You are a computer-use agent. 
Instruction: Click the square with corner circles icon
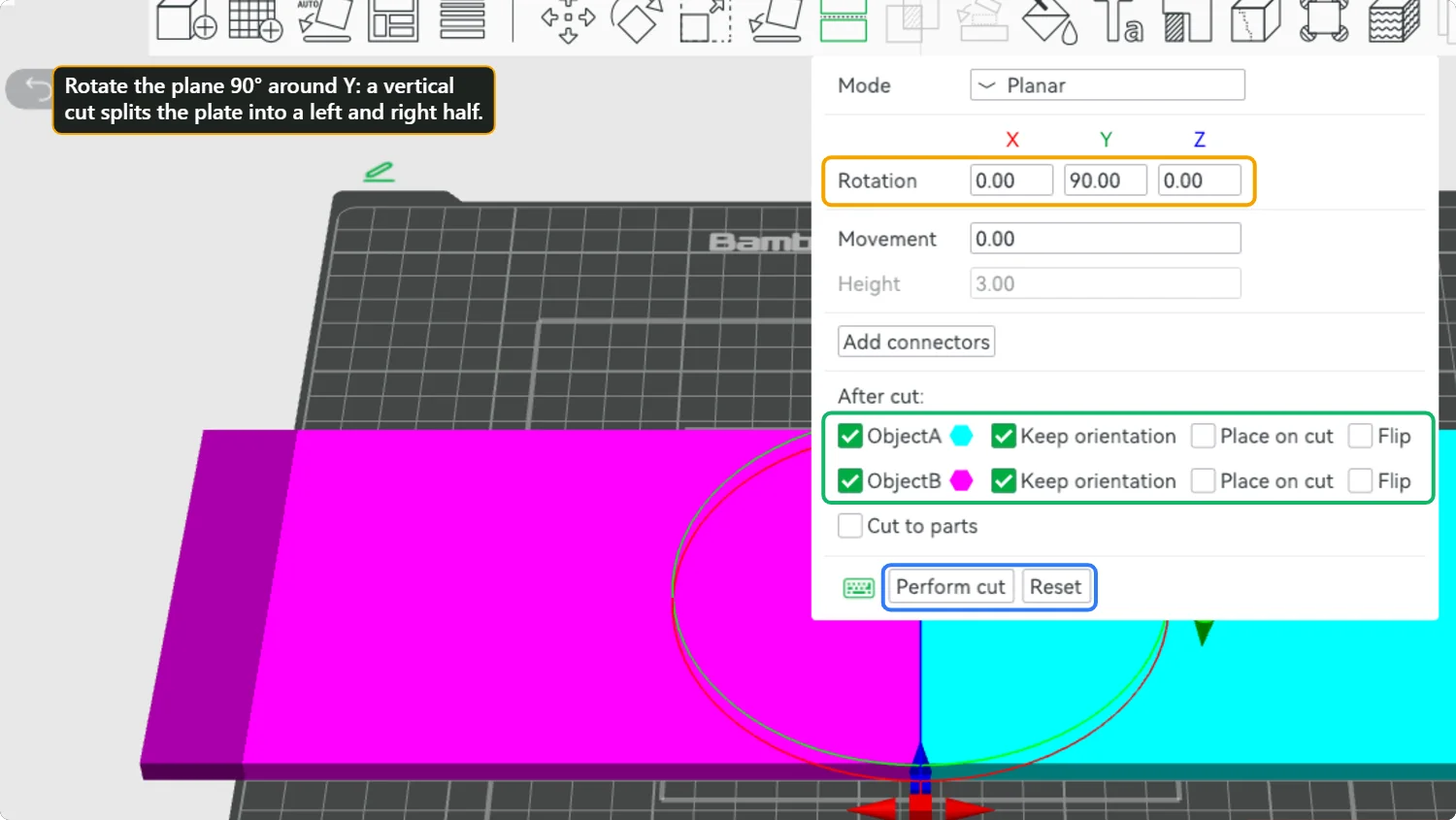click(1324, 21)
